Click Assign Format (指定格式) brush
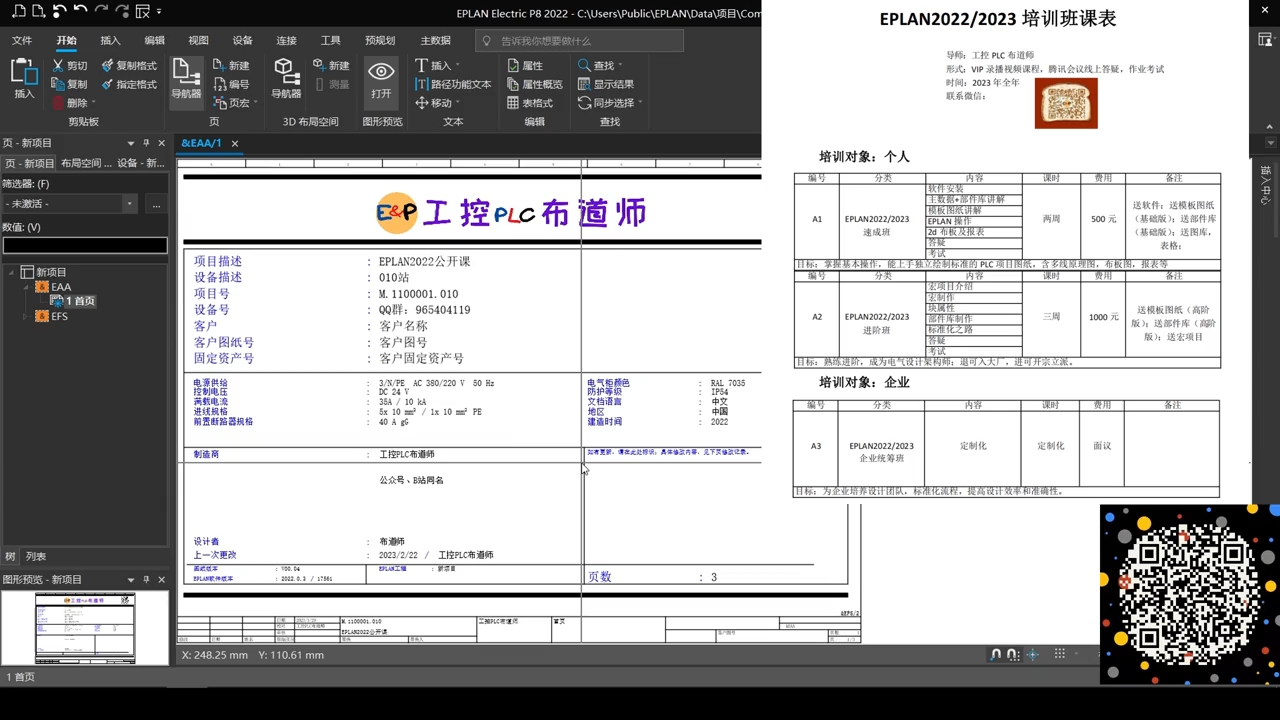This screenshot has width=1280, height=720. [129, 84]
